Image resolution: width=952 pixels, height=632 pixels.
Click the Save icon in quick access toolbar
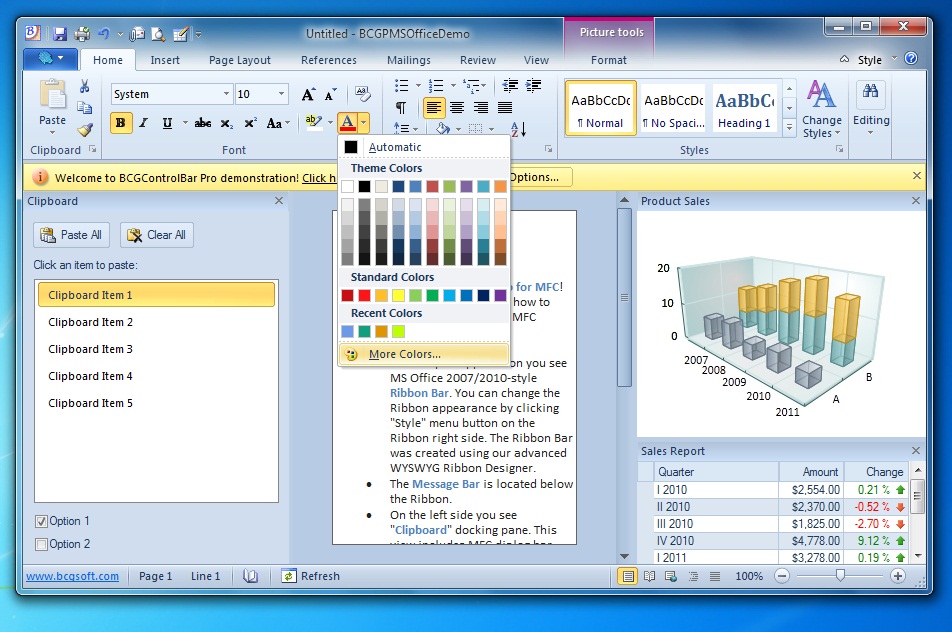[60, 34]
